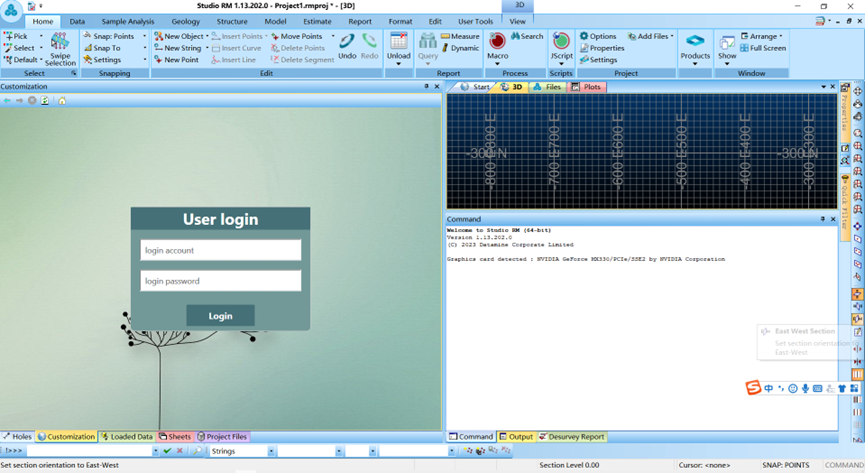Click the login account input field

pos(220,250)
